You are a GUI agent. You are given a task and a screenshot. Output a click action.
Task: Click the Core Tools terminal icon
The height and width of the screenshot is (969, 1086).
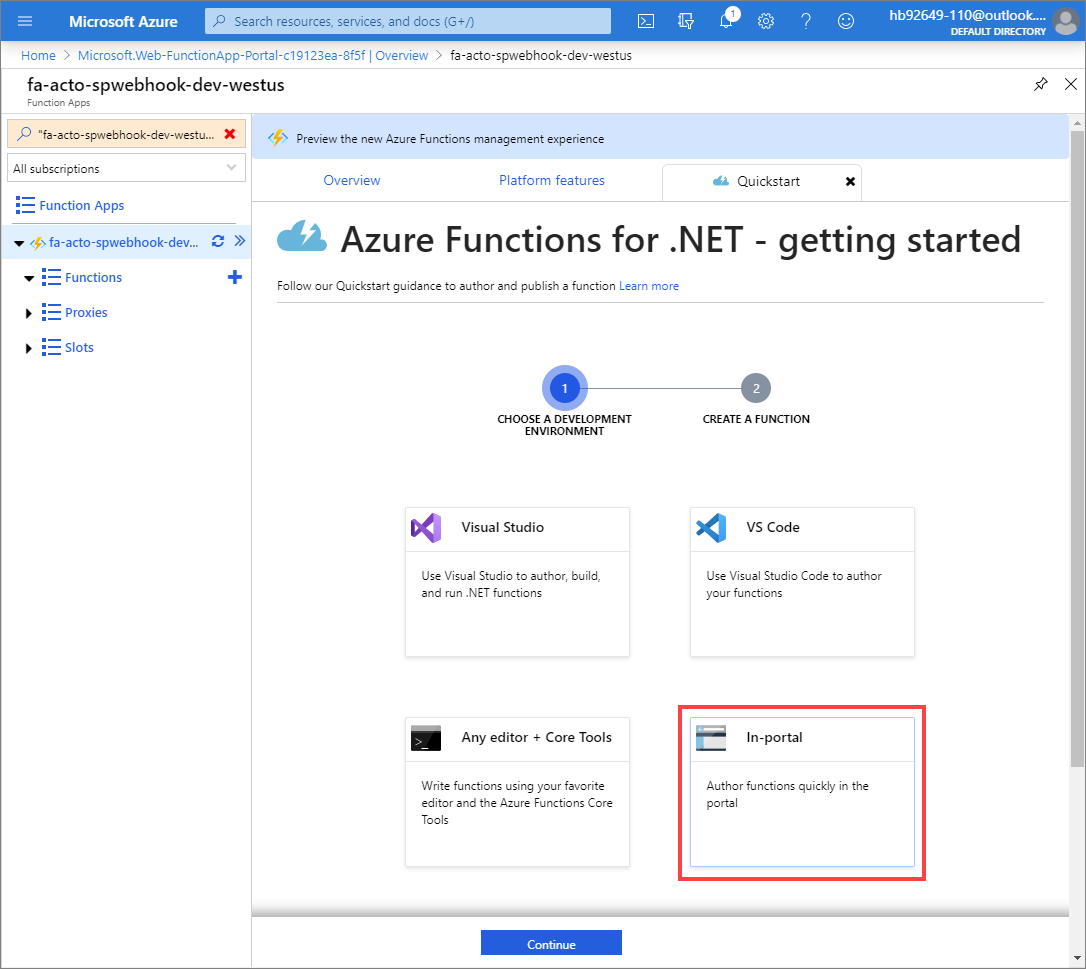426,738
